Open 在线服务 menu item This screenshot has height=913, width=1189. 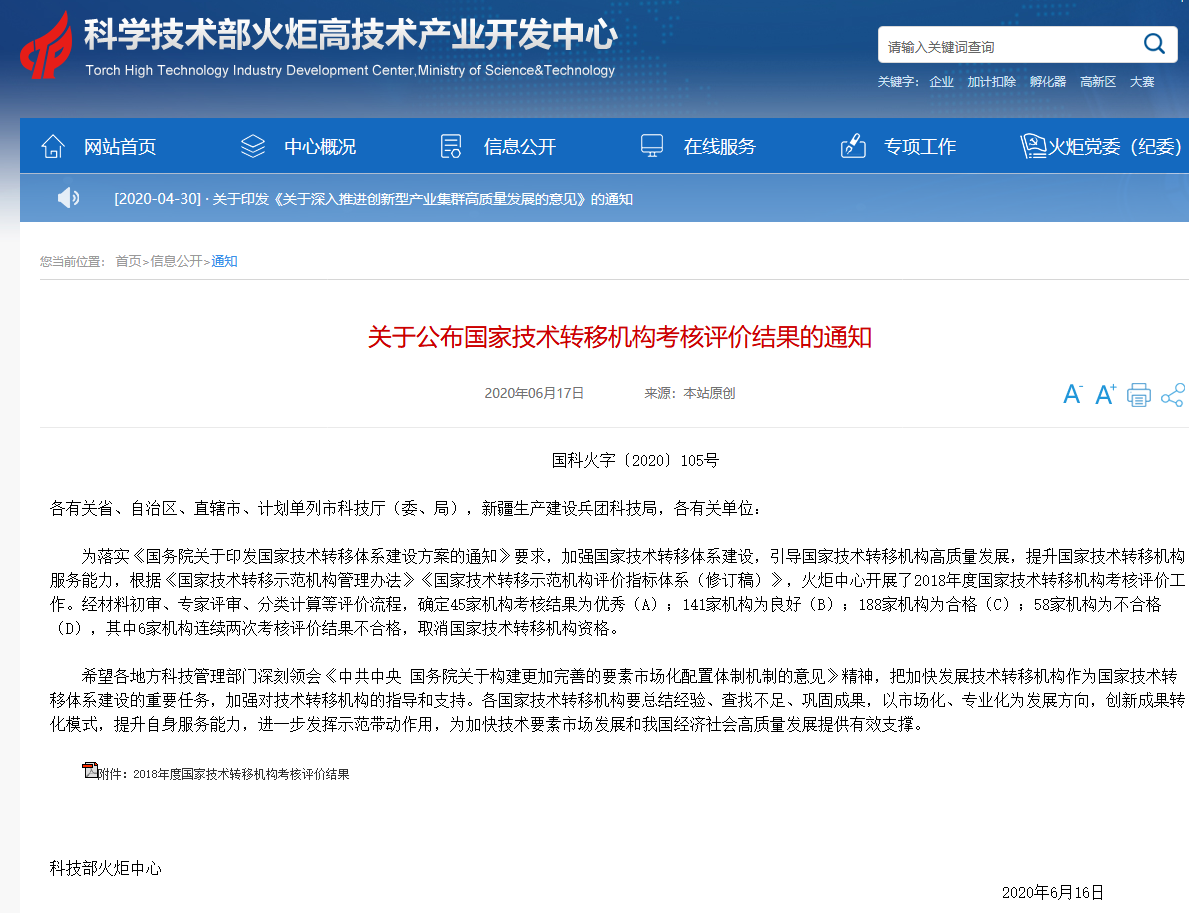[x=720, y=146]
